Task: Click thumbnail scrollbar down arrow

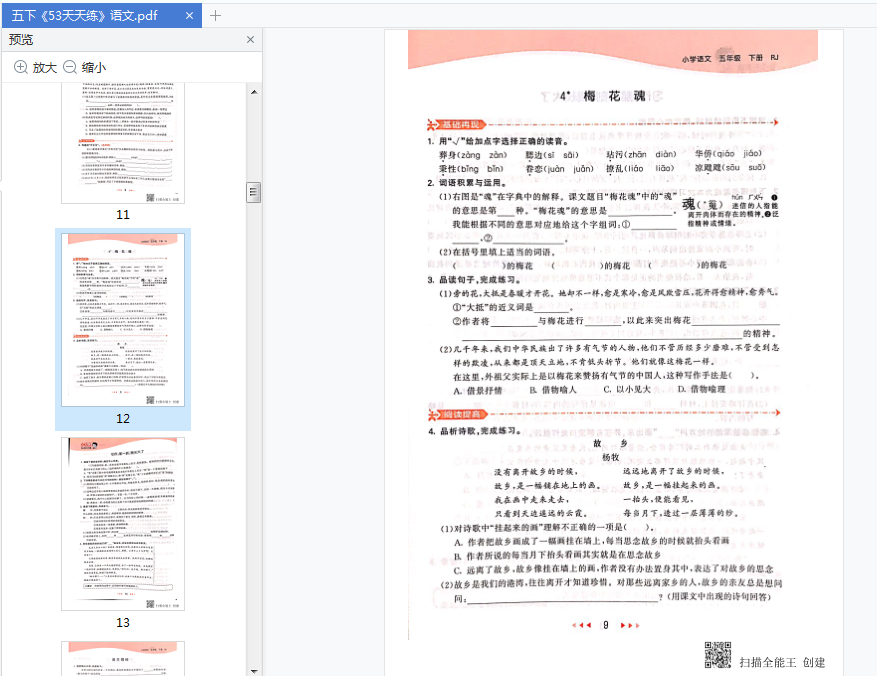Action: (x=254, y=671)
